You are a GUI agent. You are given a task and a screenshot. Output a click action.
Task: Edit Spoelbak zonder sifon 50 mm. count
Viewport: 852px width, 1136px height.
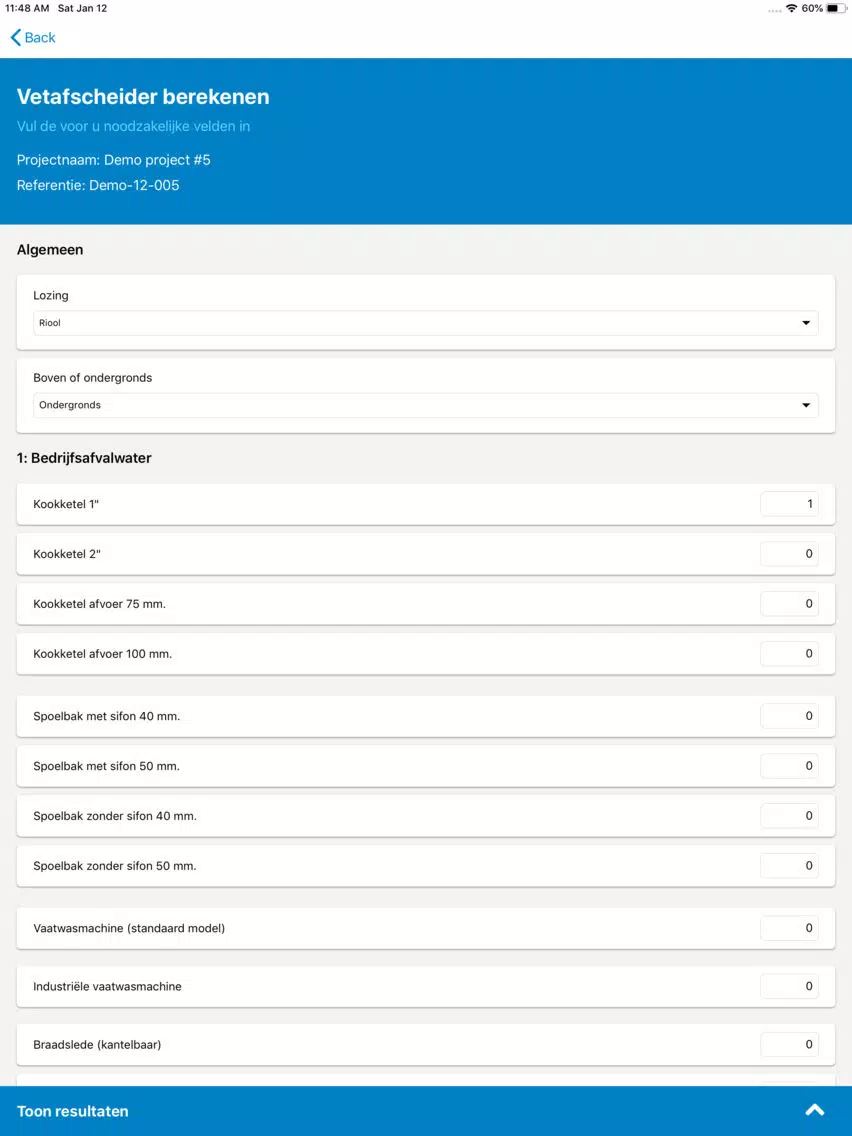pyautogui.click(x=789, y=866)
